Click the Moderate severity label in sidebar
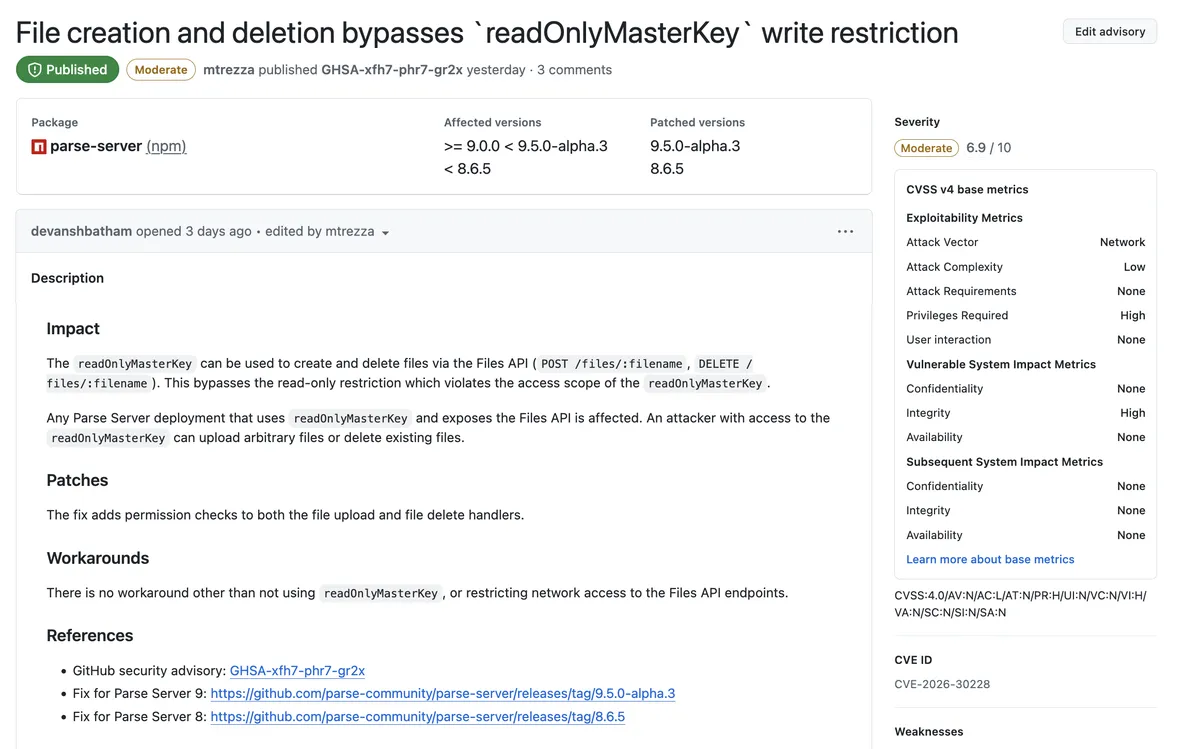1200x749 pixels. point(926,148)
